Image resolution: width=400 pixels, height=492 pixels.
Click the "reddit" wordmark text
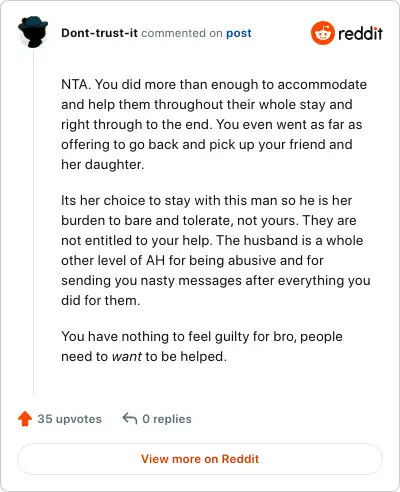(360, 33)
